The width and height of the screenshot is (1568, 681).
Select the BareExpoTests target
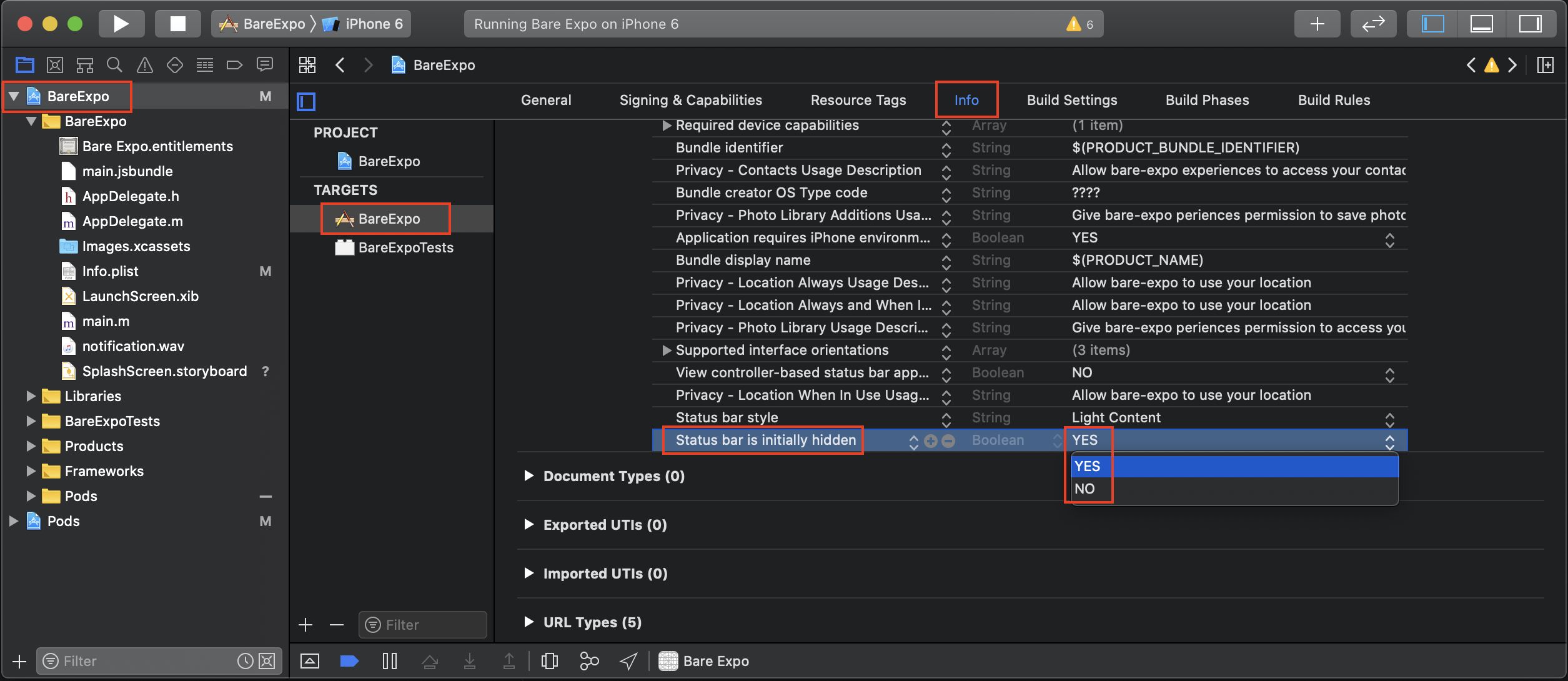click(x=405, y=248)
